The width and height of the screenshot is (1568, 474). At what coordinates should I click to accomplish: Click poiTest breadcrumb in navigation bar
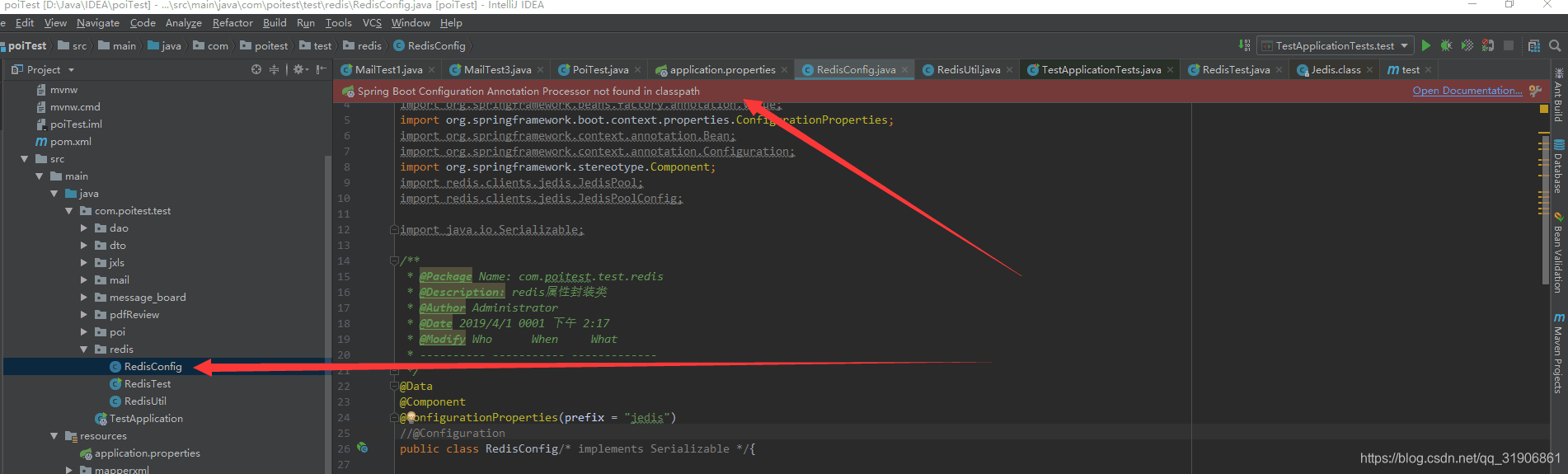26,45
